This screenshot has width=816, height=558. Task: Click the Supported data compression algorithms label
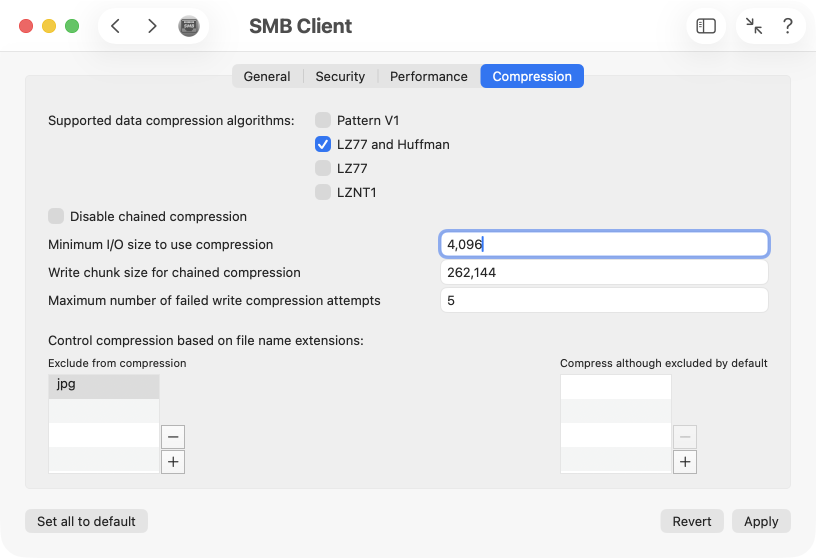coord(171,120)
